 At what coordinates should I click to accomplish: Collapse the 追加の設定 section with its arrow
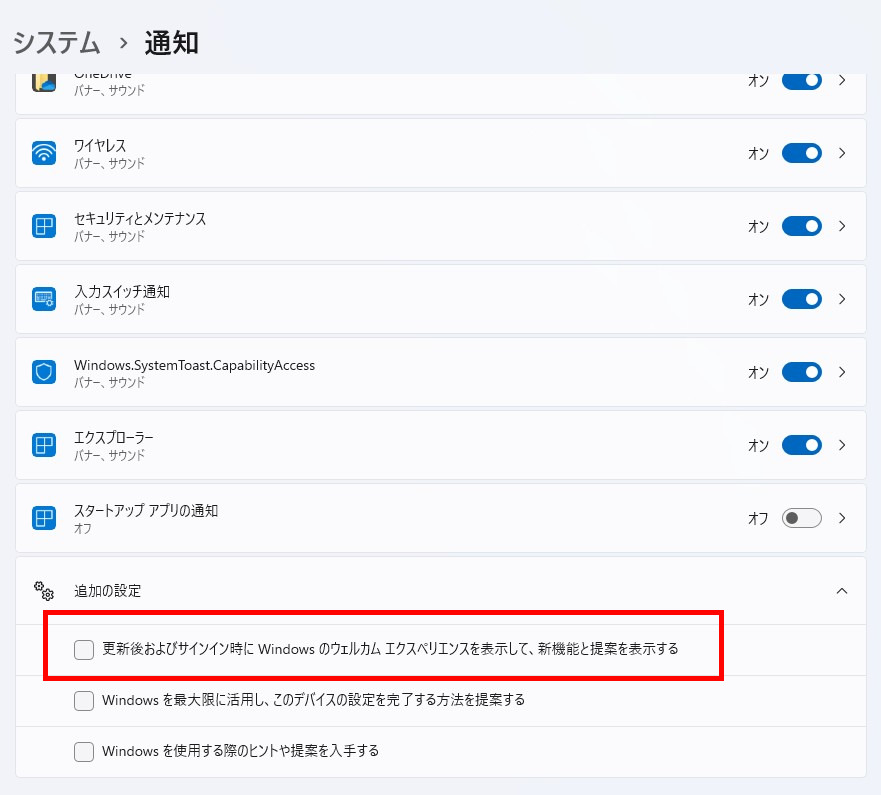coord(842,590)
